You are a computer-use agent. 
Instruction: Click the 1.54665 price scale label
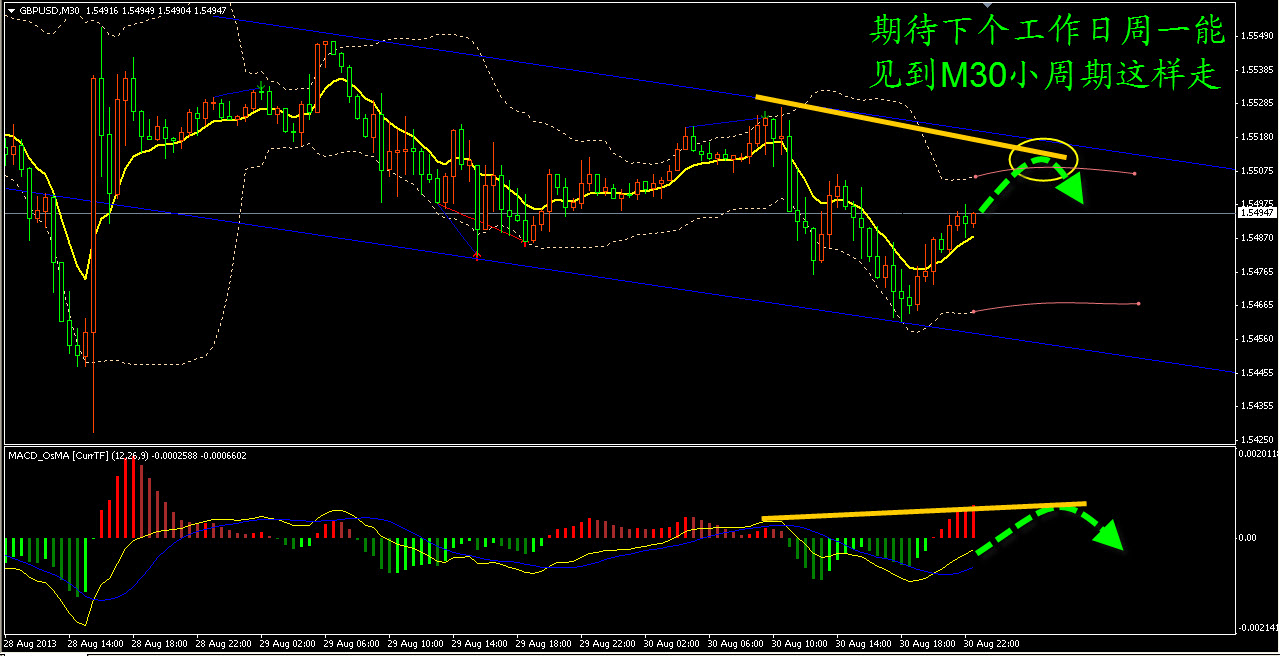click(x=1256, y=305)
